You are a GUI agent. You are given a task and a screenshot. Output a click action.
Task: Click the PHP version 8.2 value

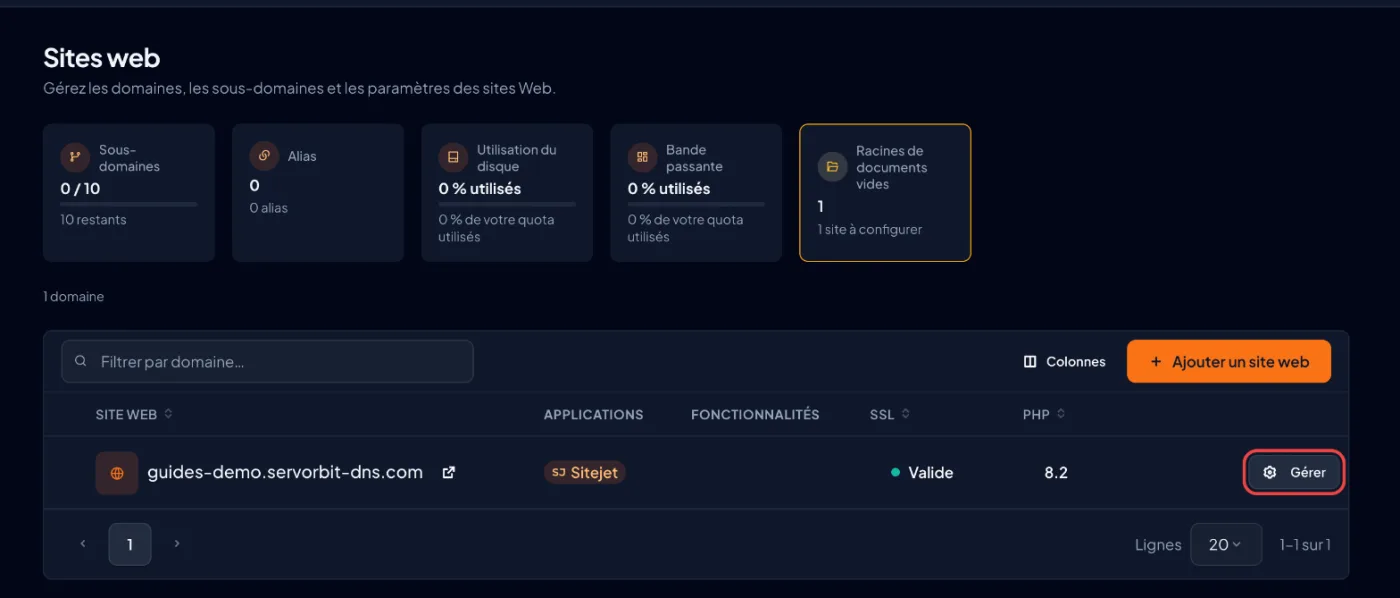(1056, 473)
